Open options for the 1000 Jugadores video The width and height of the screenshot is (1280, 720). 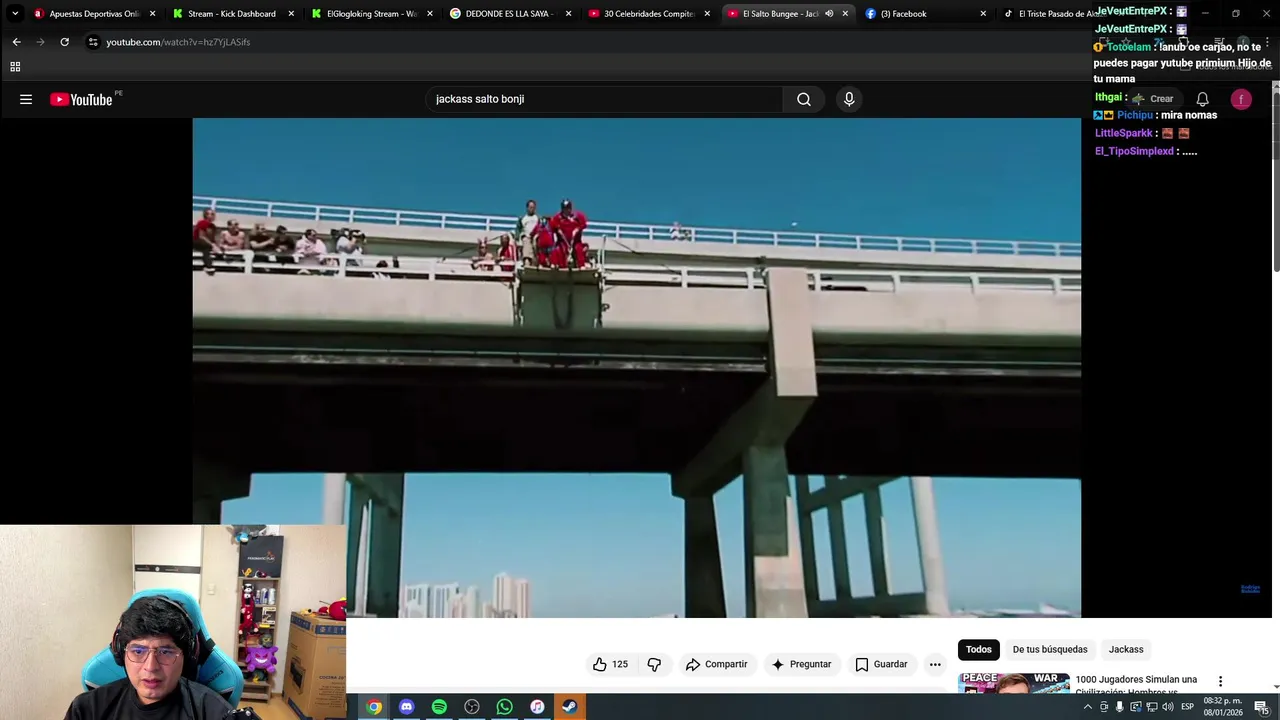(1220, 681)
